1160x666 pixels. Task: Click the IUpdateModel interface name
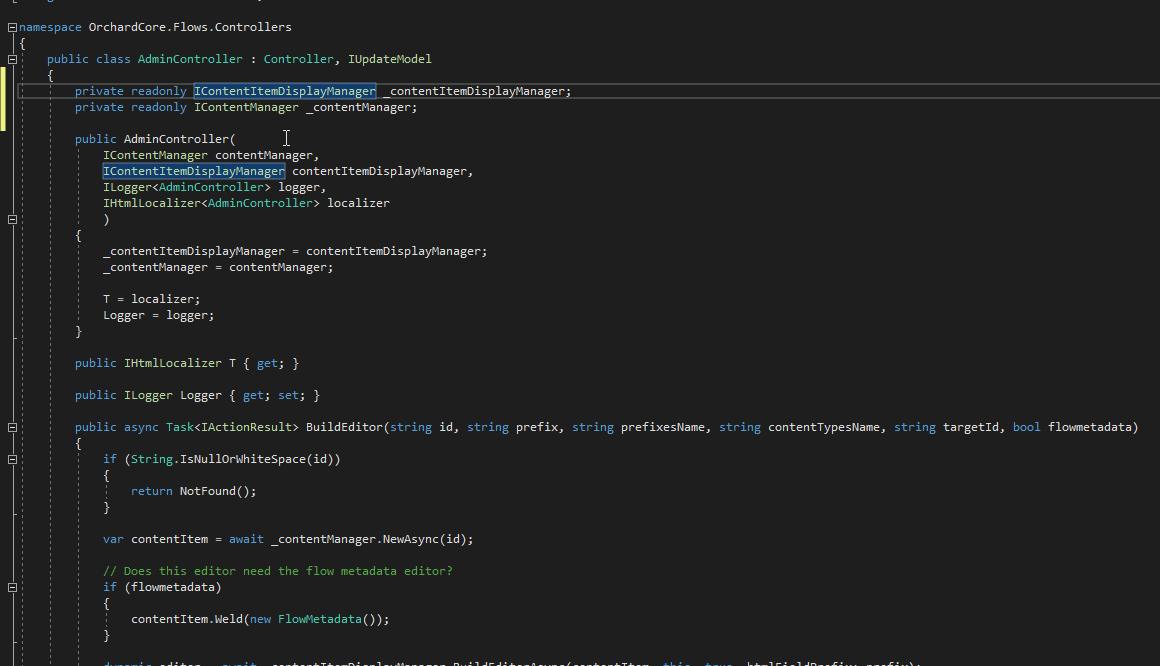click(x=390, y=58)
